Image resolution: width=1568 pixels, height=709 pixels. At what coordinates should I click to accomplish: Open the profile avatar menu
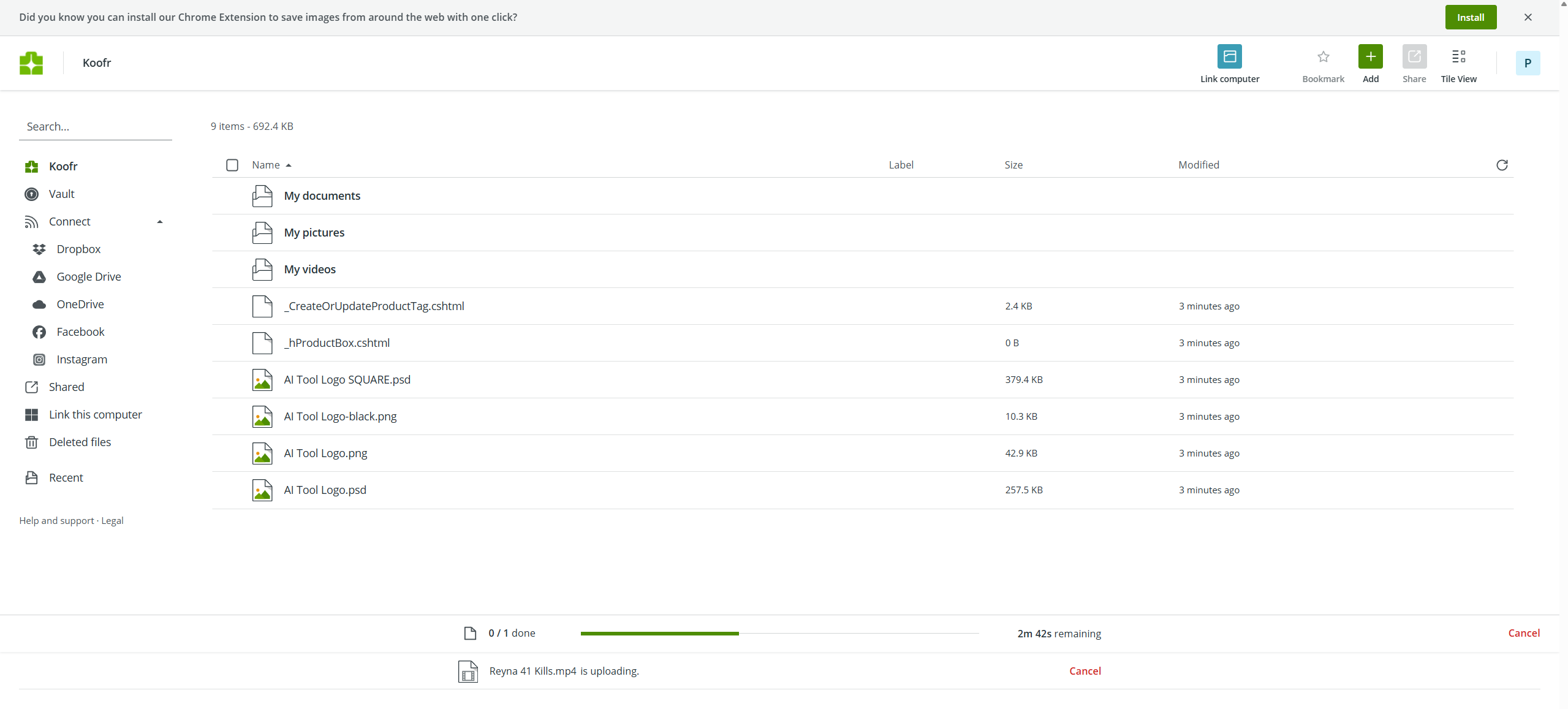pos(1527,63)
